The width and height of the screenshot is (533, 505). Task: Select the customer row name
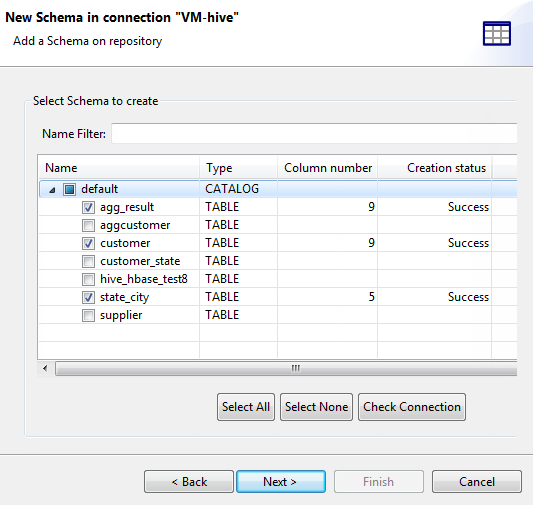[x=125, y=243]
